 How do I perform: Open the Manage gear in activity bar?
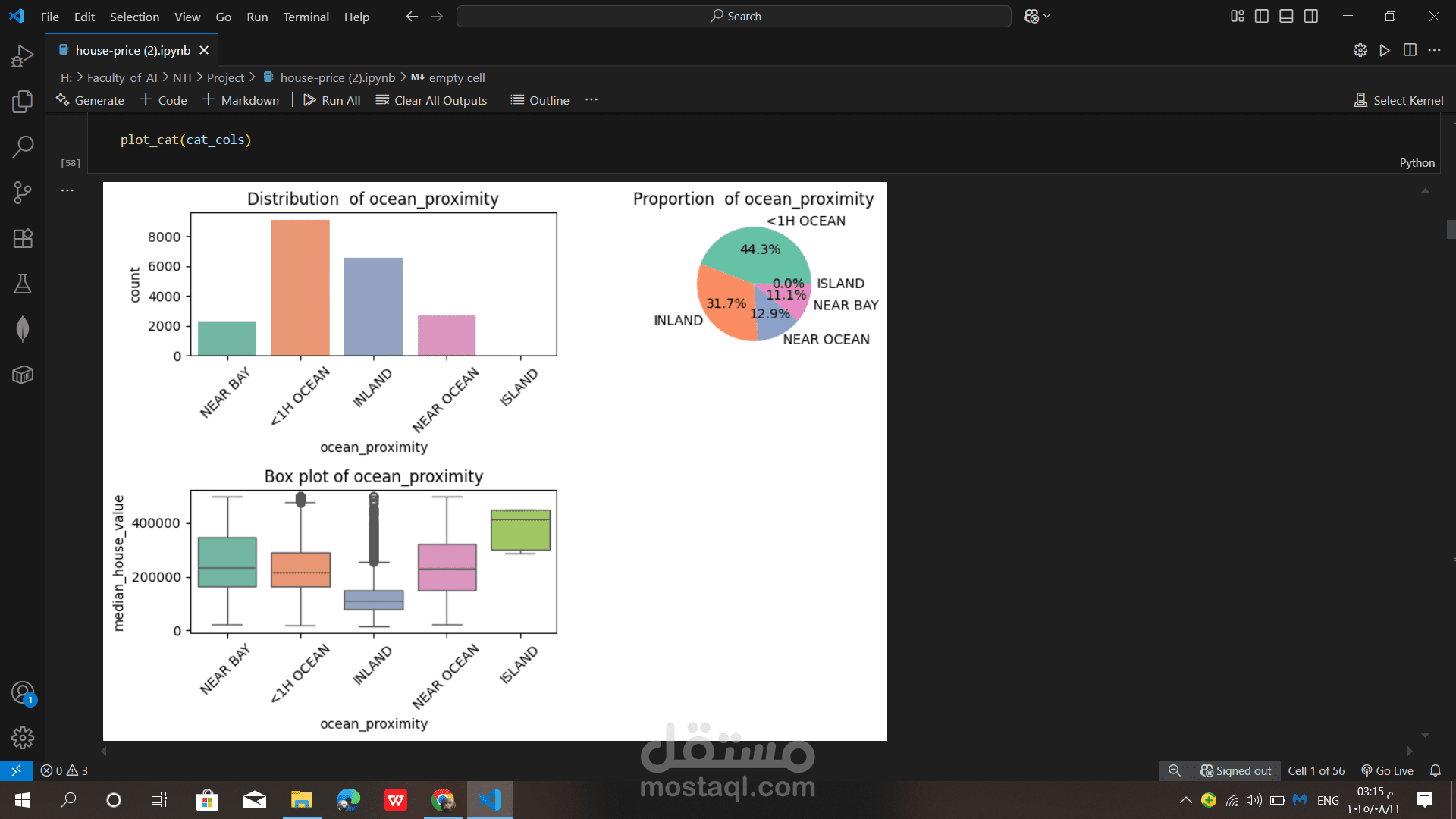tap(23, 738)
